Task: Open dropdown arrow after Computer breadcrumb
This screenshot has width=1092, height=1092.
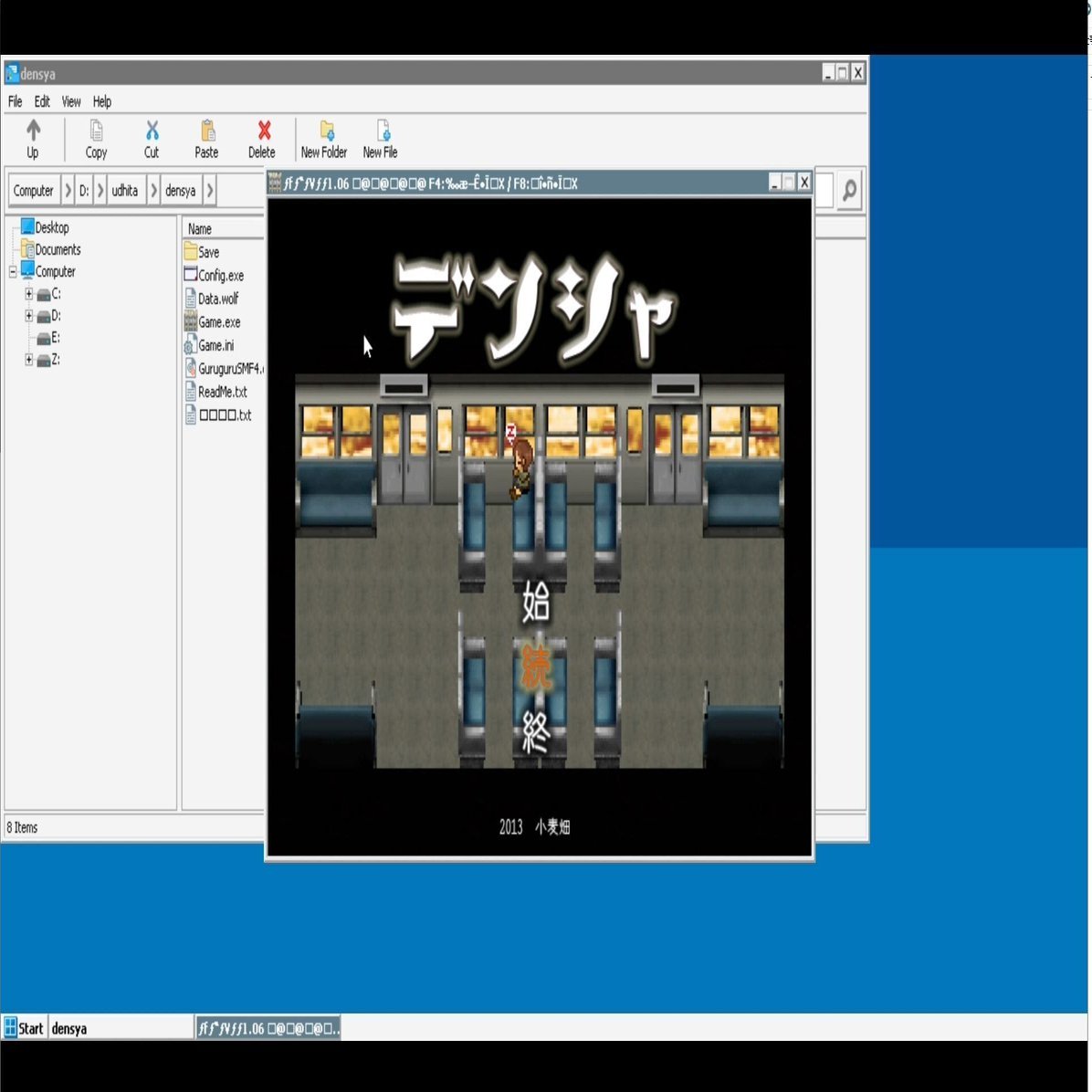Action: (x=68, y=190)
